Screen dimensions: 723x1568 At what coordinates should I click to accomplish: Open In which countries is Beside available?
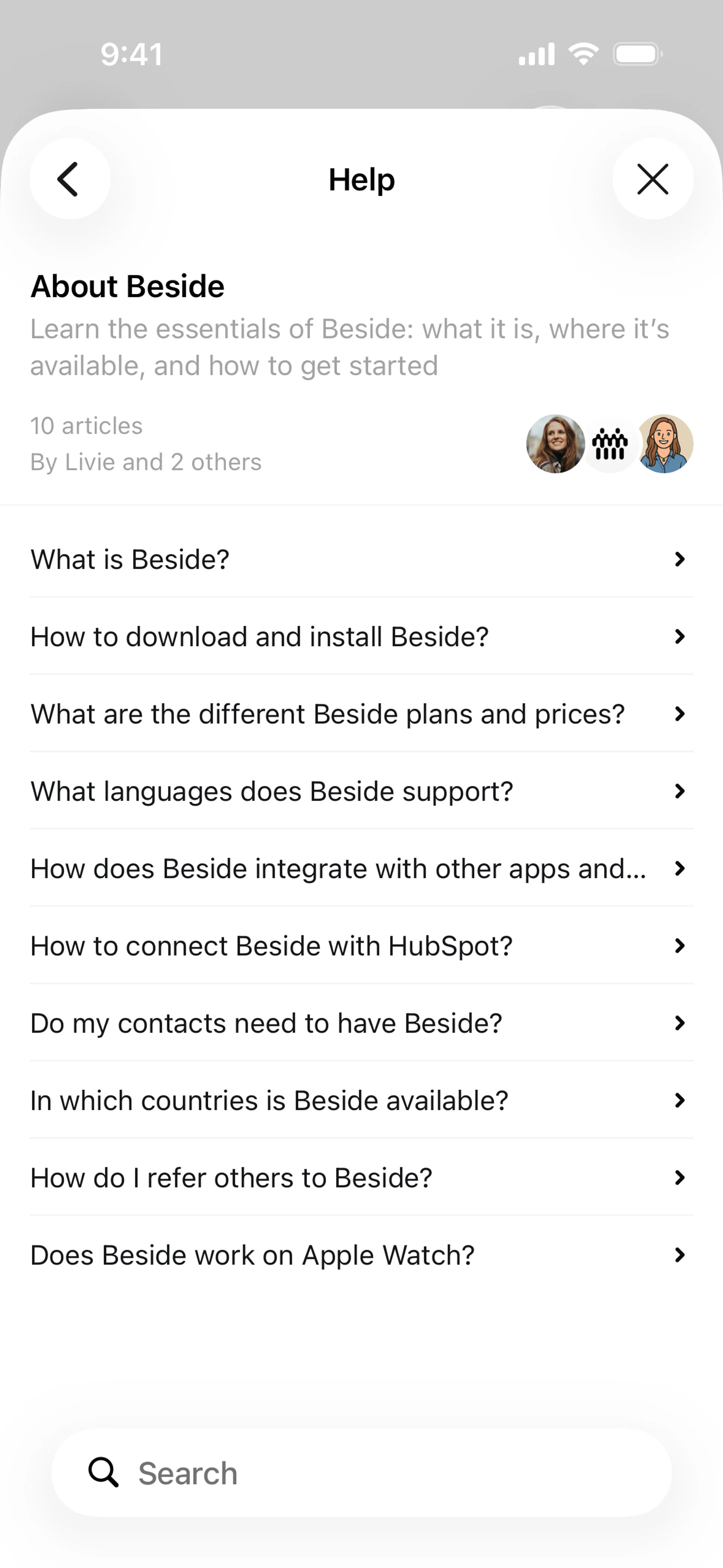pos(270,1100)
